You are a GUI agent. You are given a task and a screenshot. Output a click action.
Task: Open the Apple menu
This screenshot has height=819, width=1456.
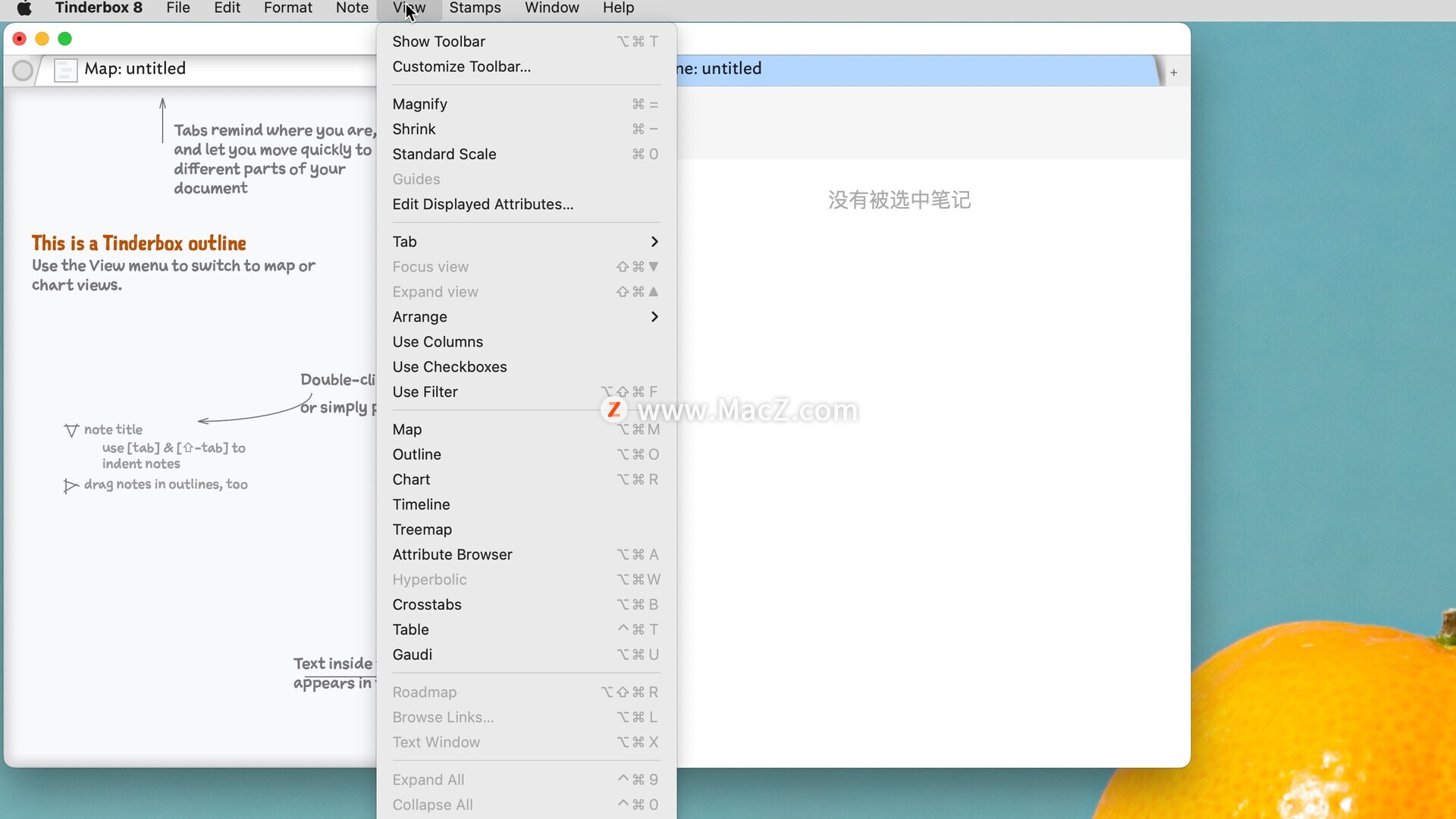(24, 8)
